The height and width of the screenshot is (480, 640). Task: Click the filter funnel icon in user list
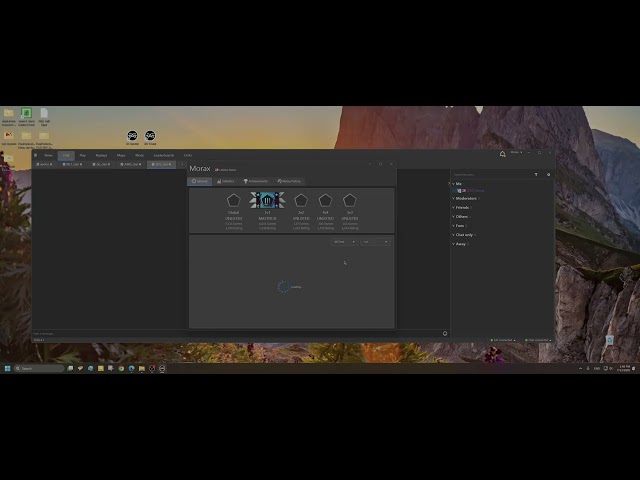coord(536,175)
